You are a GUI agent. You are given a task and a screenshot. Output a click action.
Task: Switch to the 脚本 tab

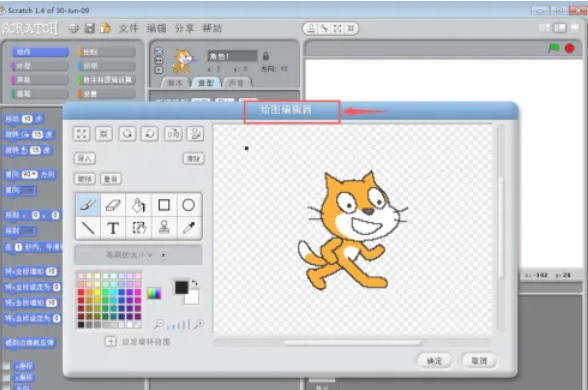175,83
